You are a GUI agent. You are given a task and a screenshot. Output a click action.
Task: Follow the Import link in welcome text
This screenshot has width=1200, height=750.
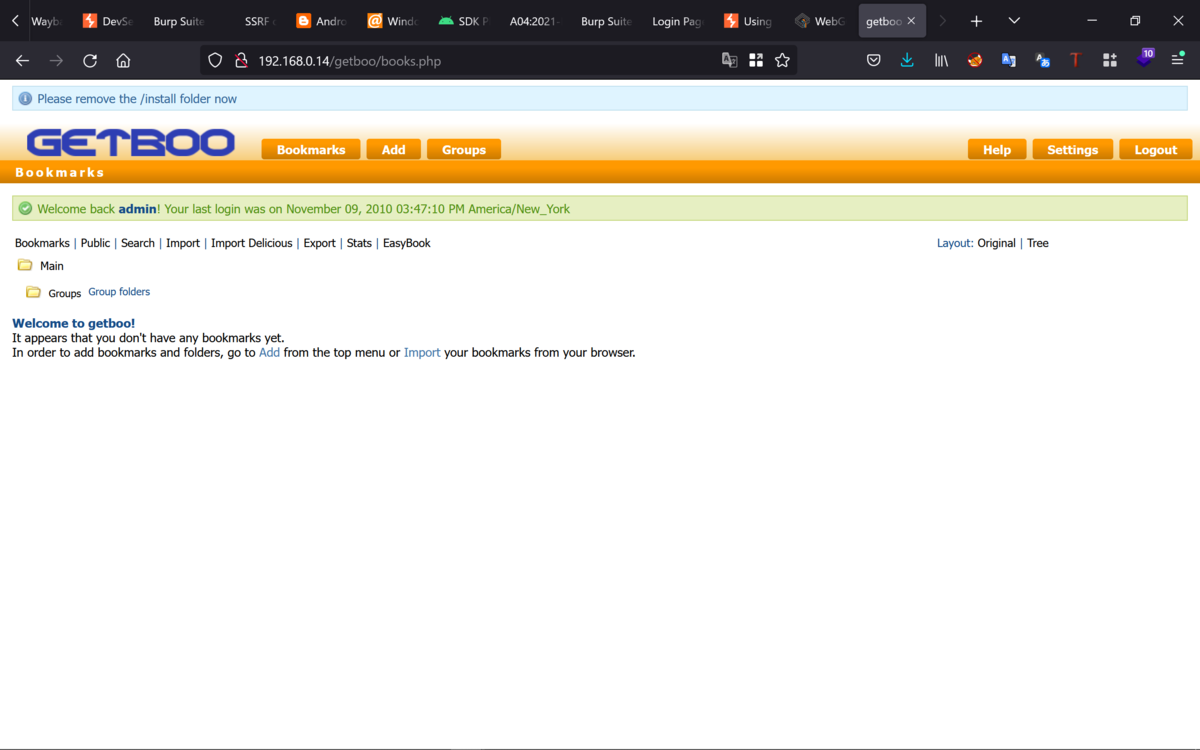pos(422,352)
